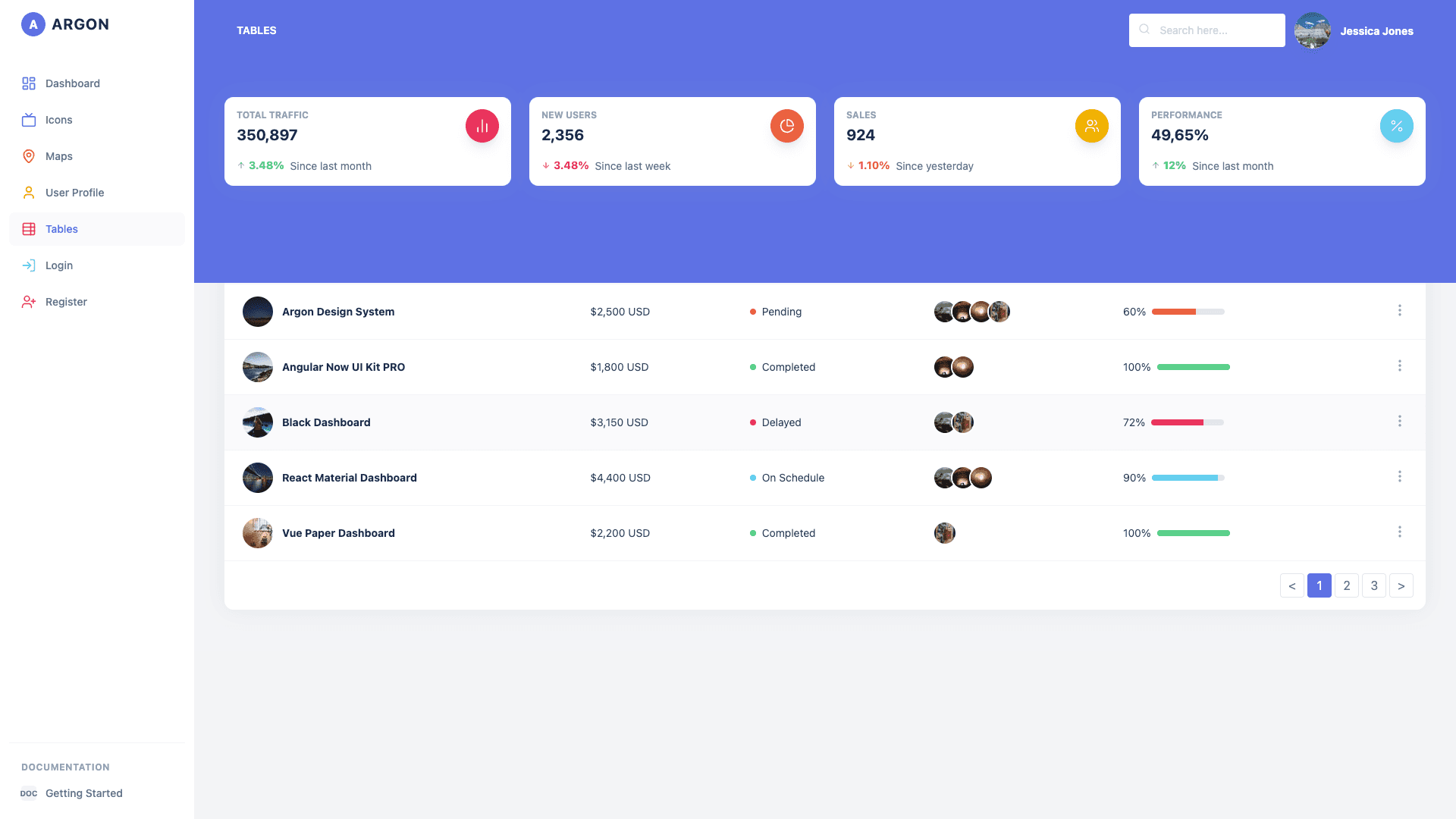
Task: Click inside the Search here input field
Action: 1213,30
